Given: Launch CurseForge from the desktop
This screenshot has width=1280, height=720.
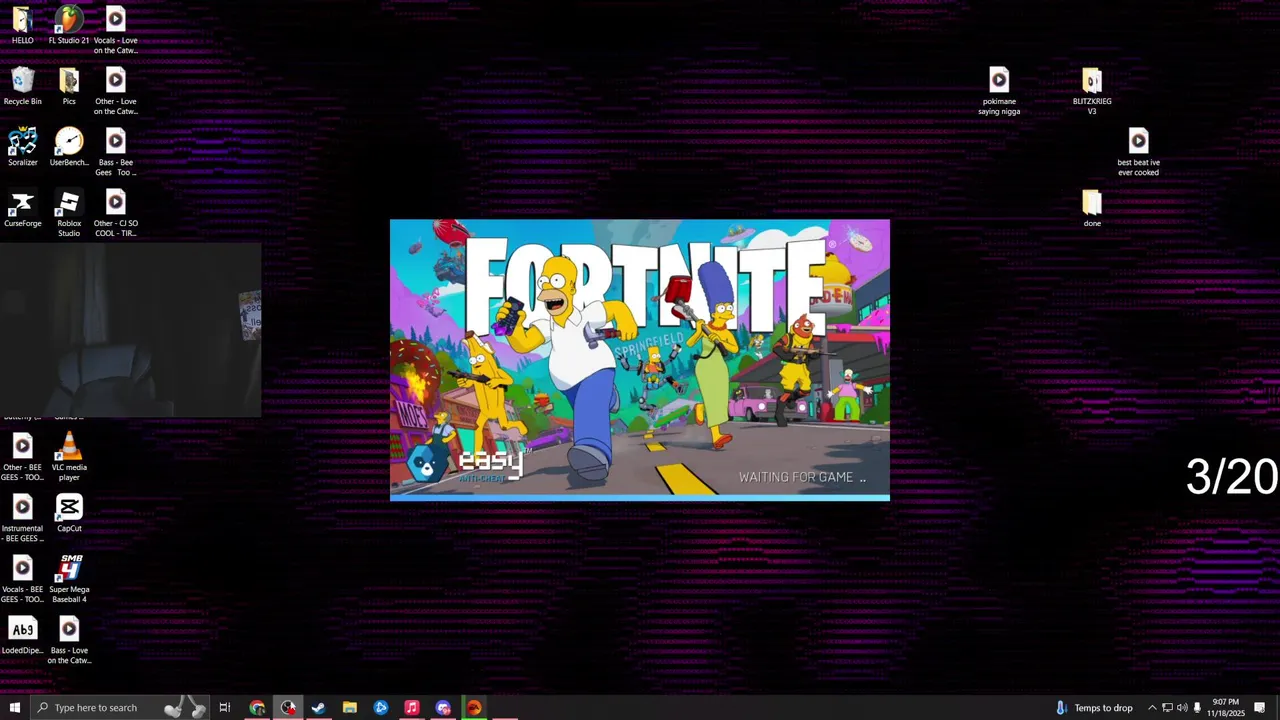Looking at the screenshot, I should point(22,210).
